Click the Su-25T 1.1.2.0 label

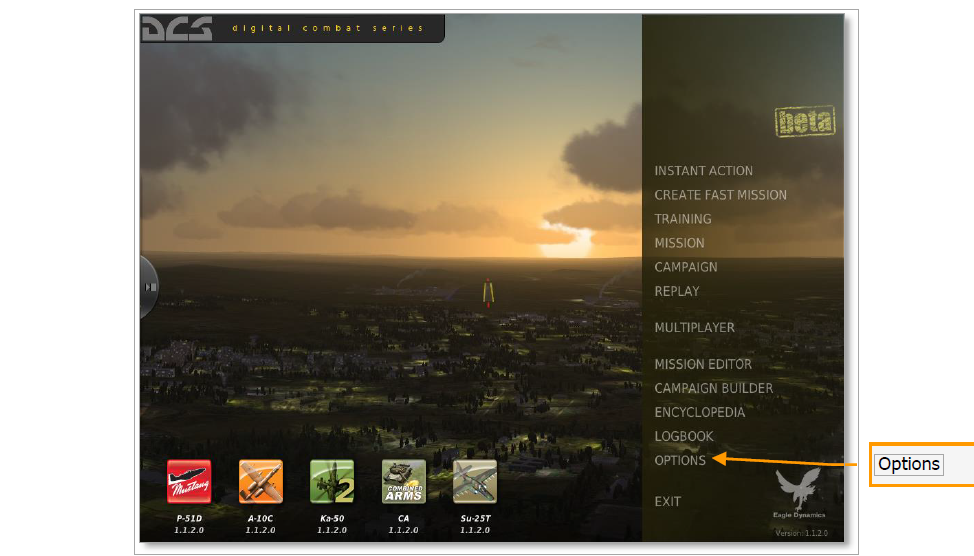[x=475, y=524]
